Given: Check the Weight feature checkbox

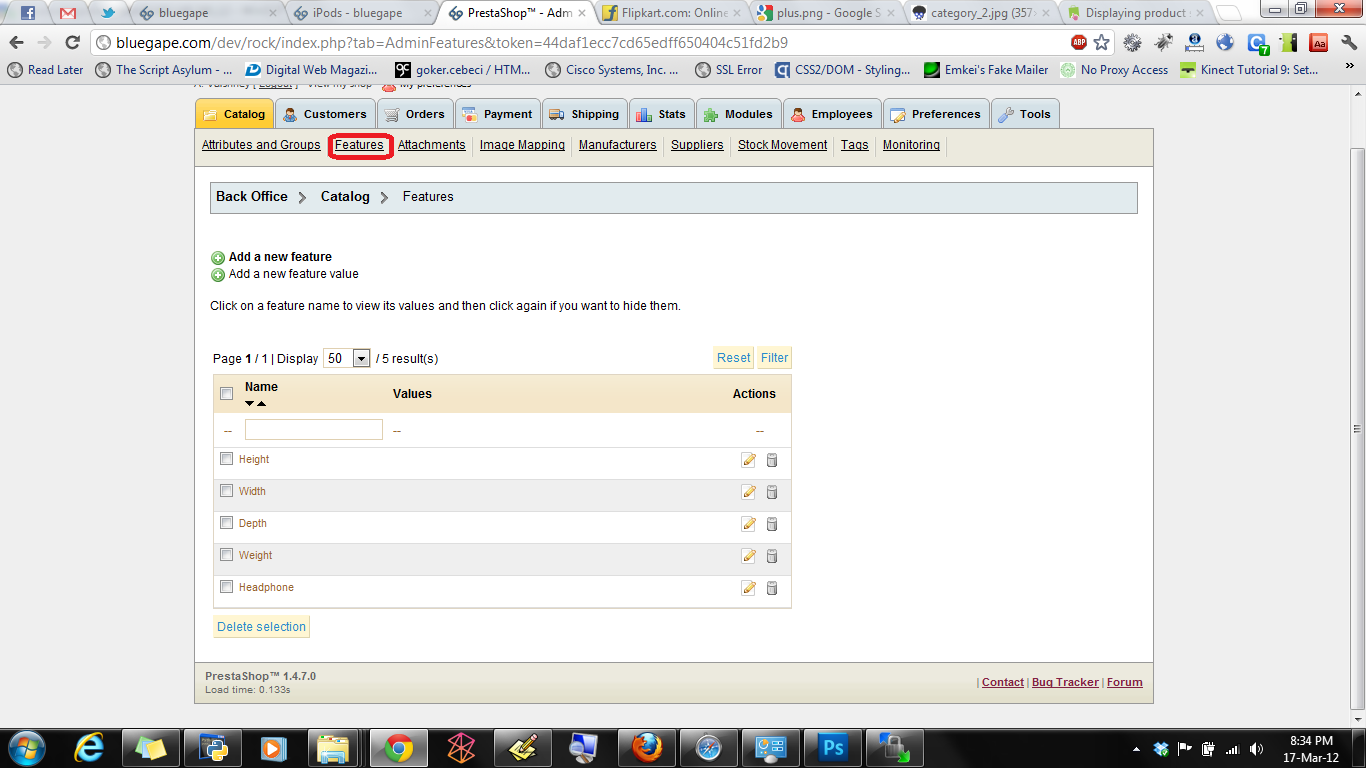Looking at the screenshot, I should (x=227, y=555).
